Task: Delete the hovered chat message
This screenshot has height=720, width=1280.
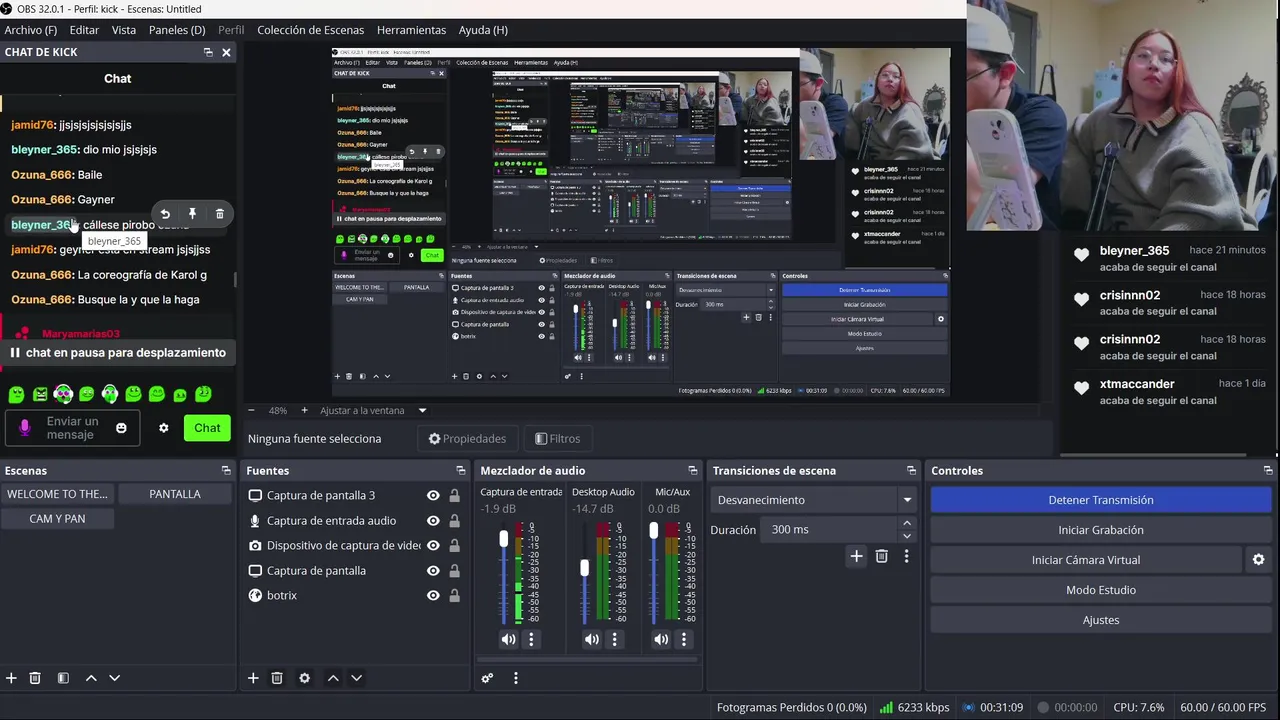Action: tap(220, 214)
